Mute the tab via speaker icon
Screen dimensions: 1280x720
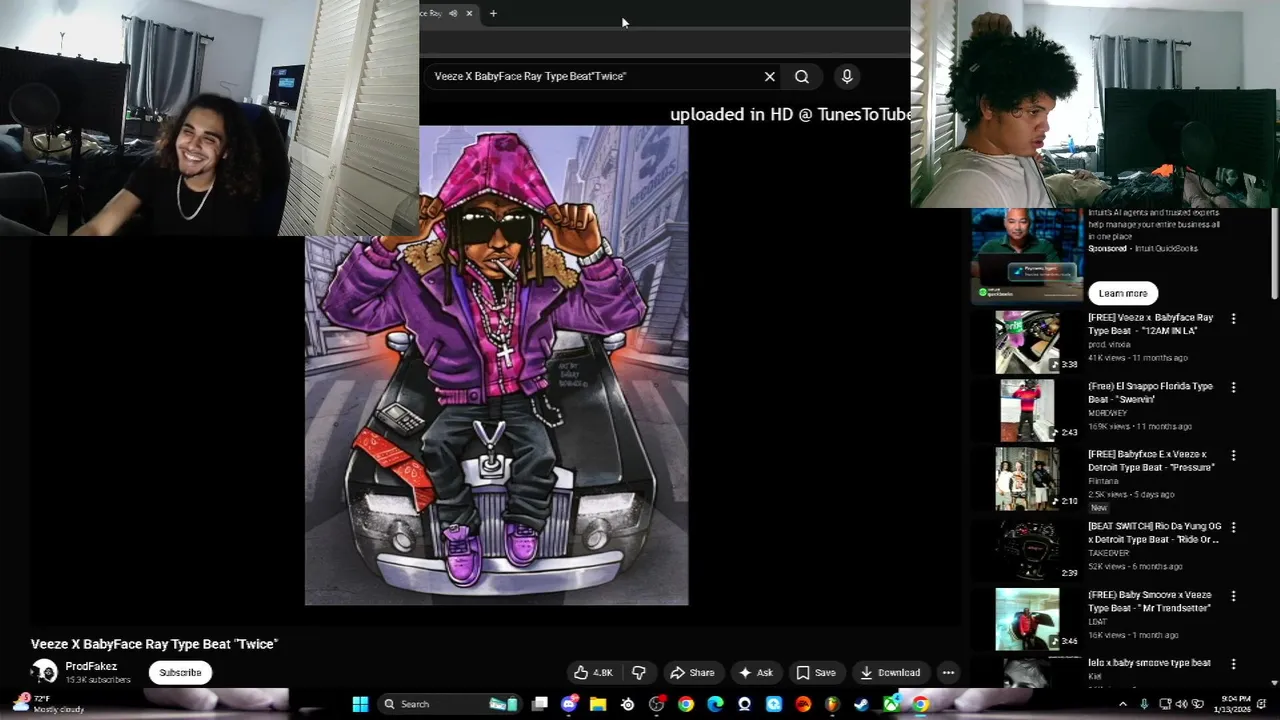[x=453, y=13]
